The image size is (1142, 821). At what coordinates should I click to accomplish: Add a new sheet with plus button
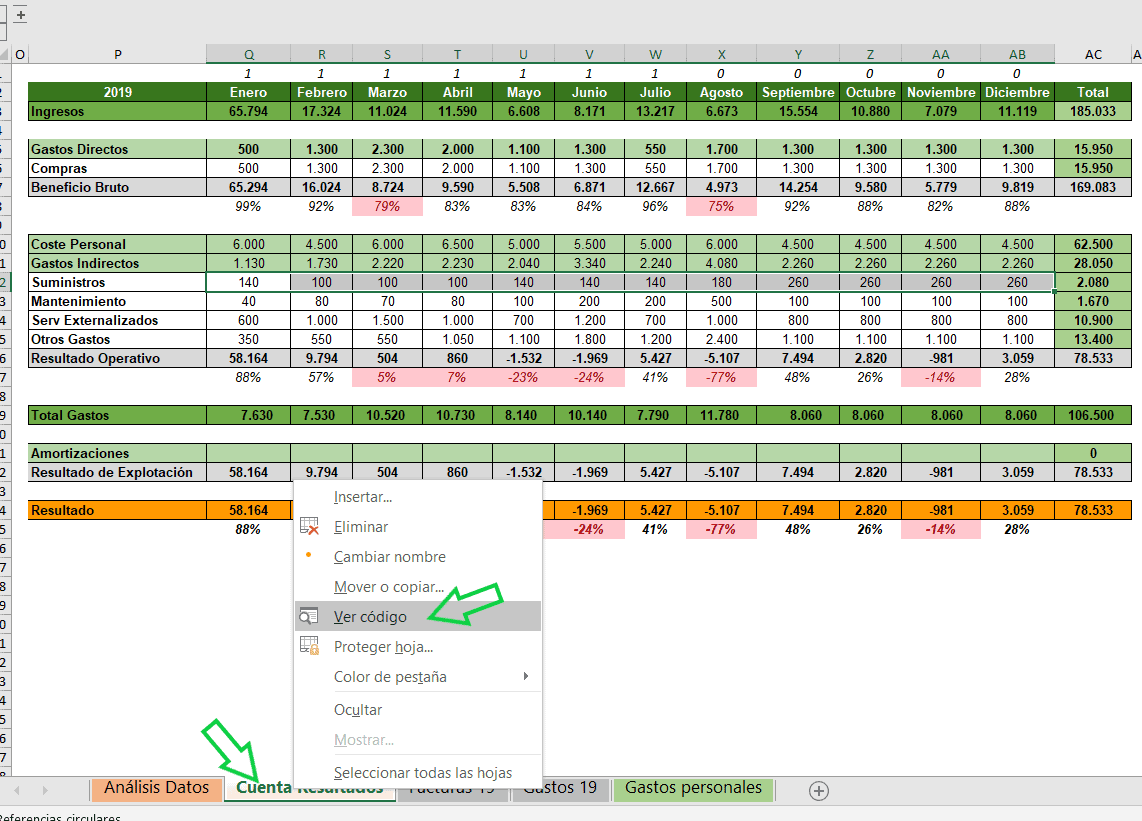pyautogui.click(x=819, y=791)
